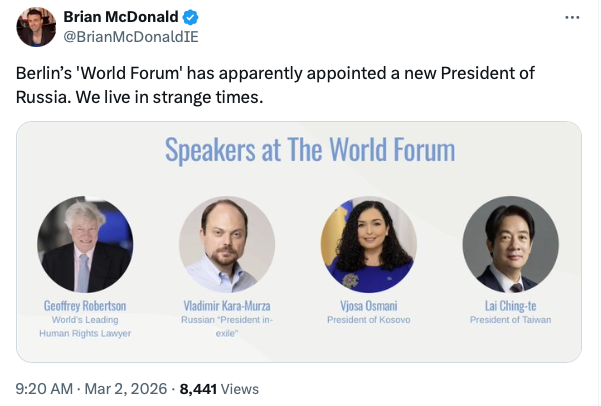Click the tweet text about Berlin's World Forum

tap(276, 88)
